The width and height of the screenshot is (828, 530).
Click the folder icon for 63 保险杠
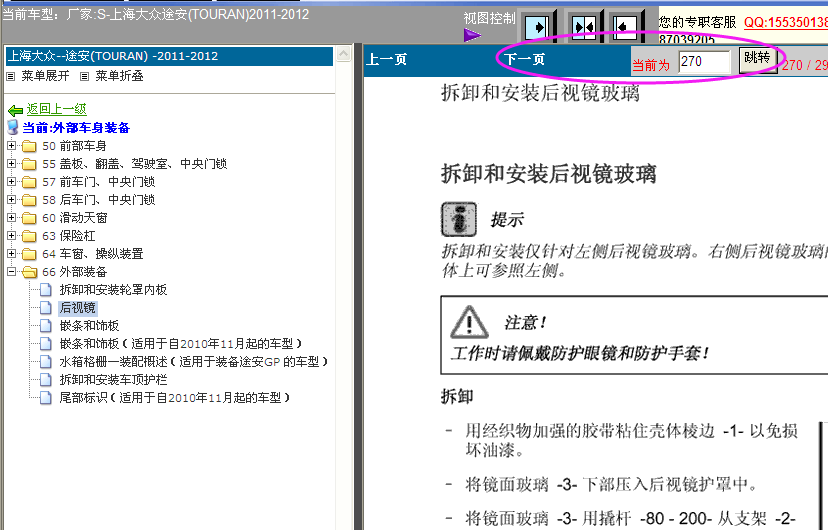pyautogui.click(x=30, y=236)
